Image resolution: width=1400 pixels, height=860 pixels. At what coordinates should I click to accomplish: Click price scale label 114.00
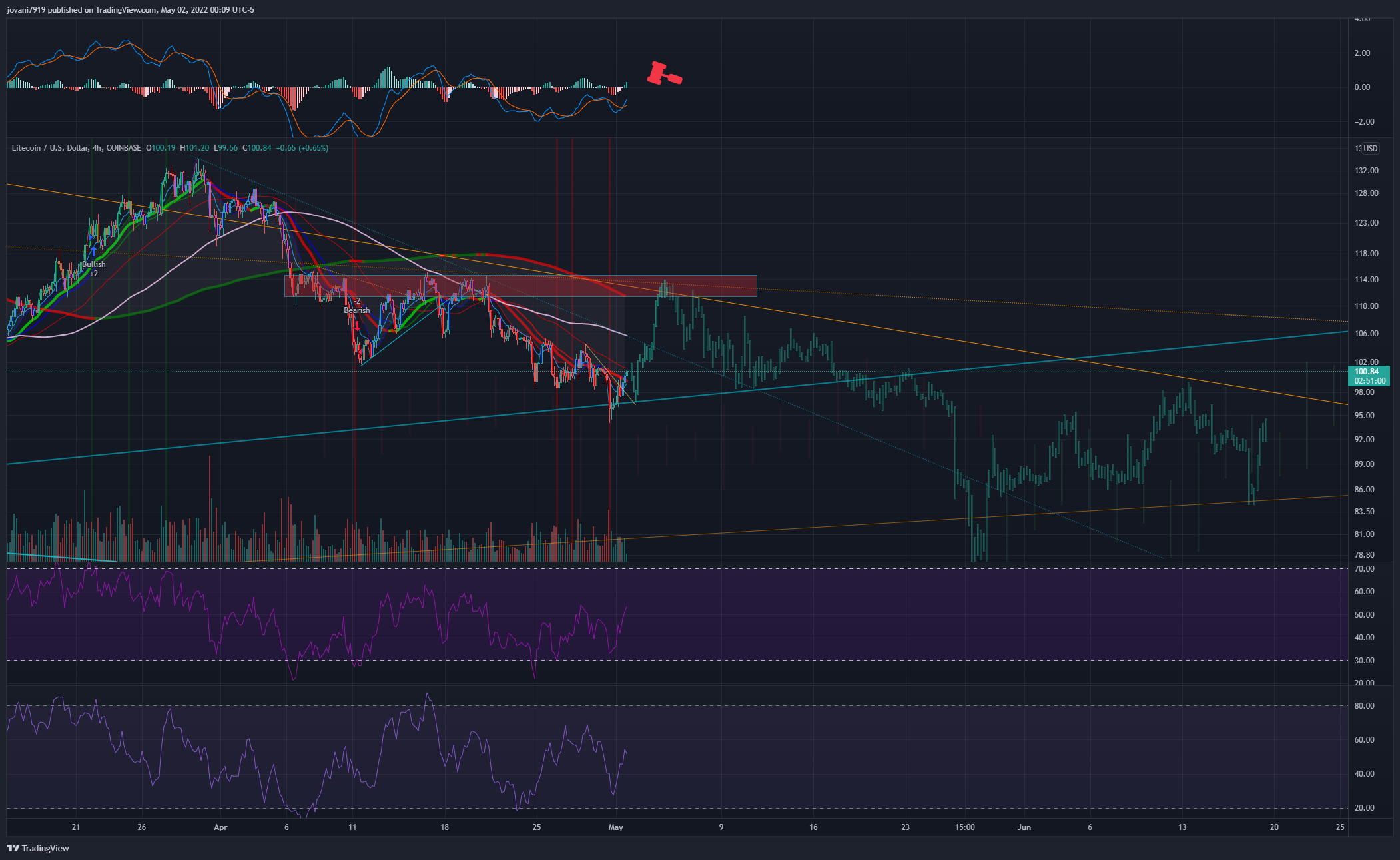click(1366, 280)
